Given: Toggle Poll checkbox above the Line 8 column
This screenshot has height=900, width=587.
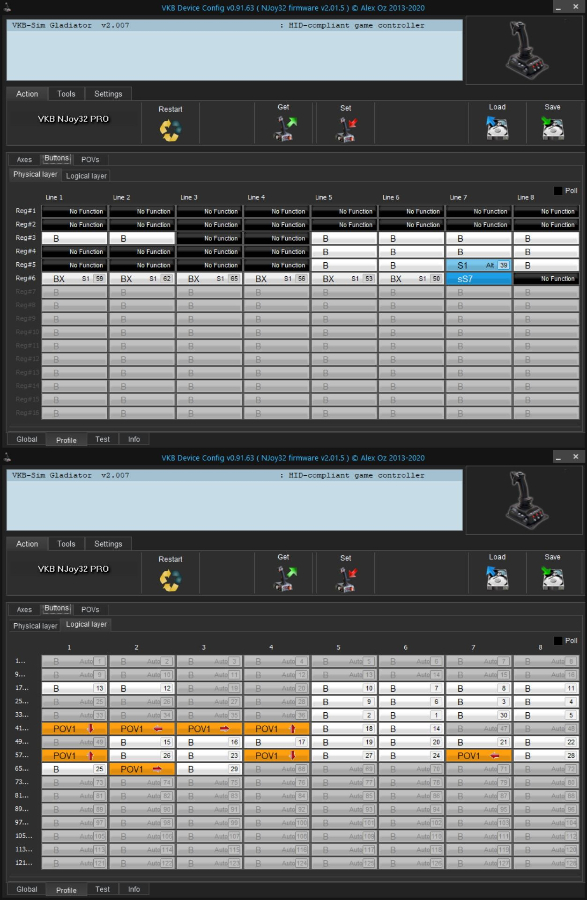Looking at the screenshot, I should point(558,191).
